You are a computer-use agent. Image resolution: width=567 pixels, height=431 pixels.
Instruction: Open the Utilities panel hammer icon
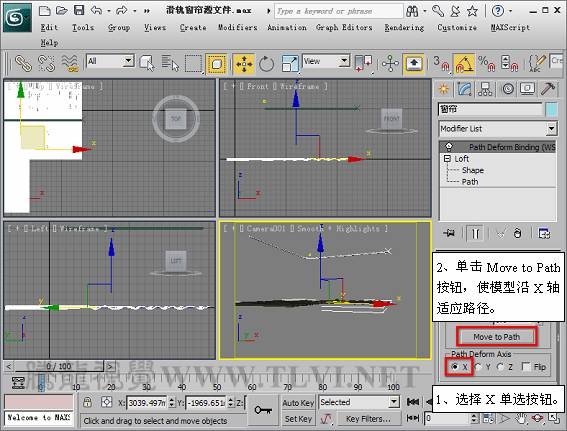pos(548,89)
